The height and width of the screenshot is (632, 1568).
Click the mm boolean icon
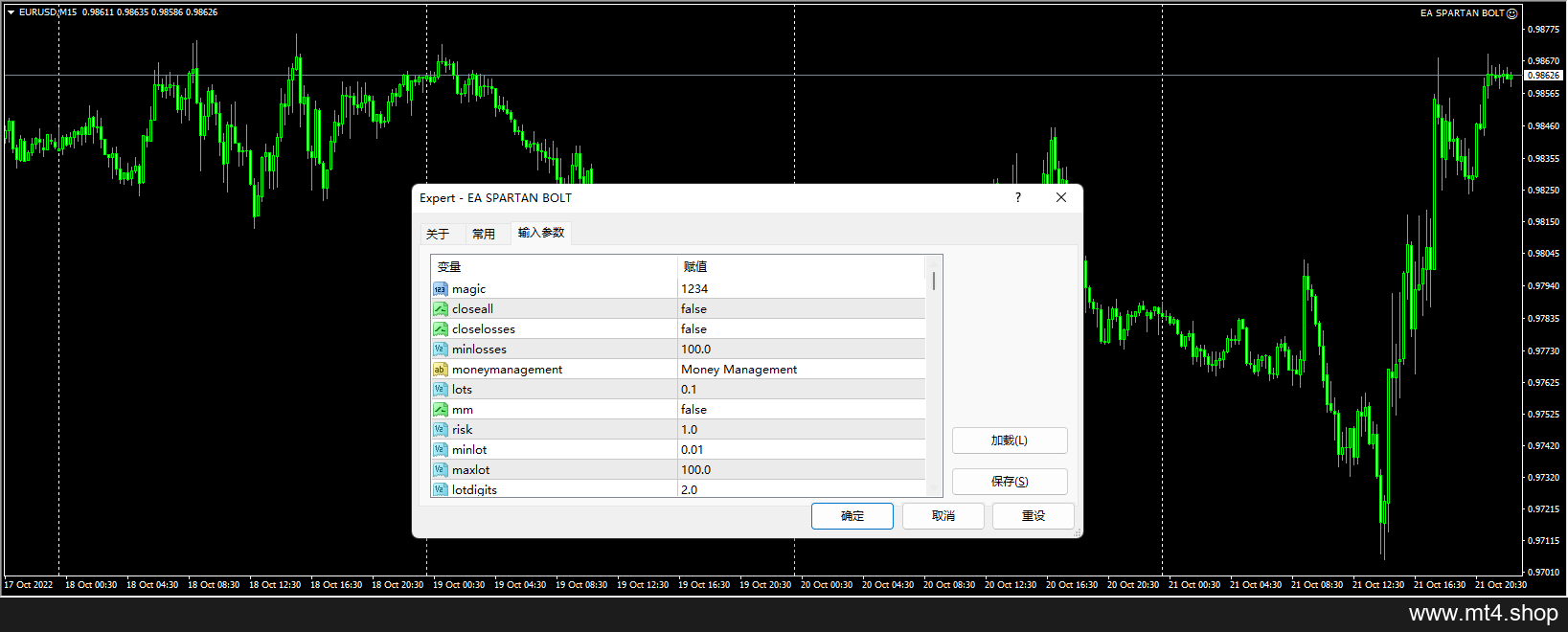click(440, 410)
